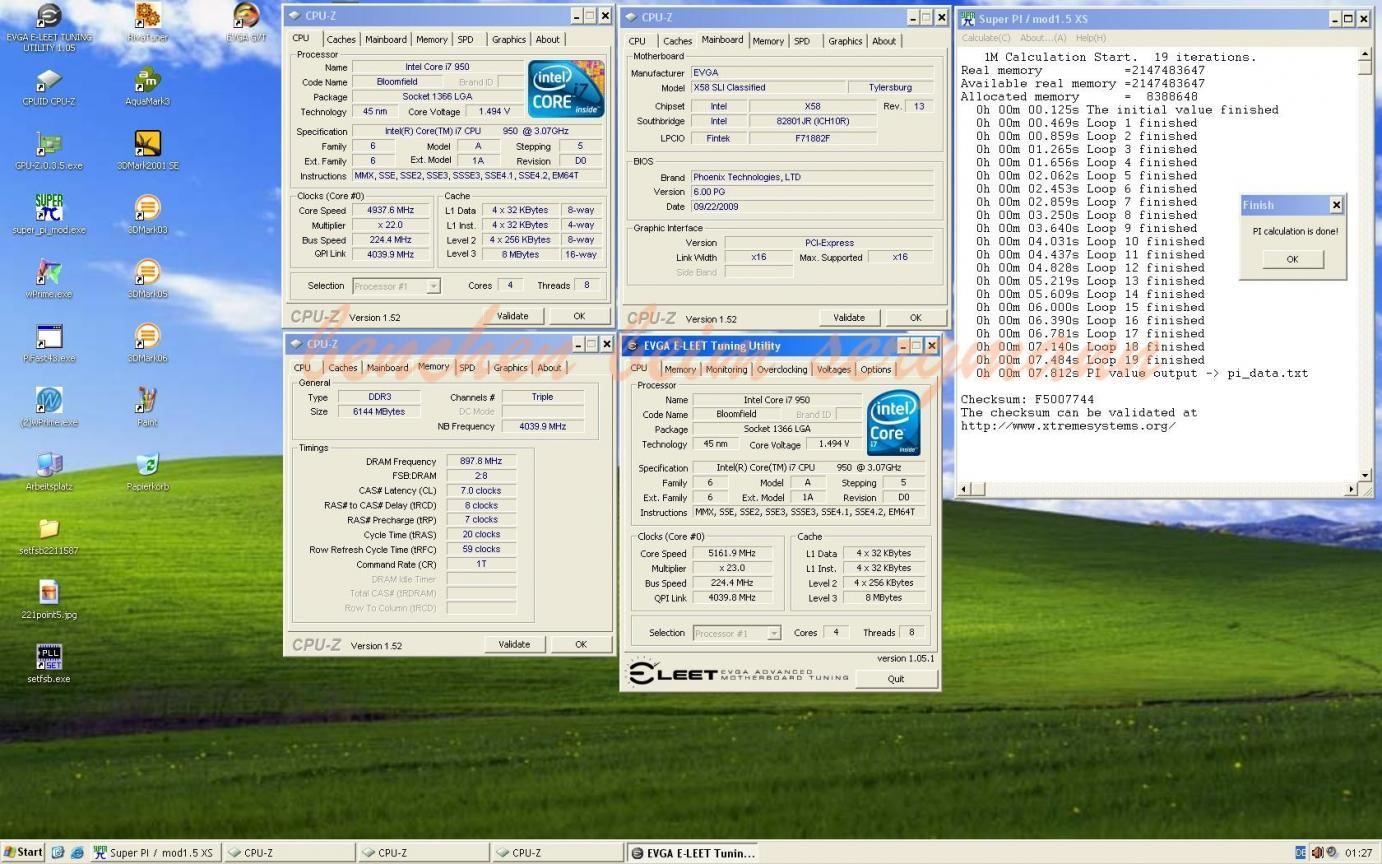Switch to Caches tab in top-left CPU-Z
Image resolution: width=1382 pixels, height=864 pixels.
coord(341,39)
